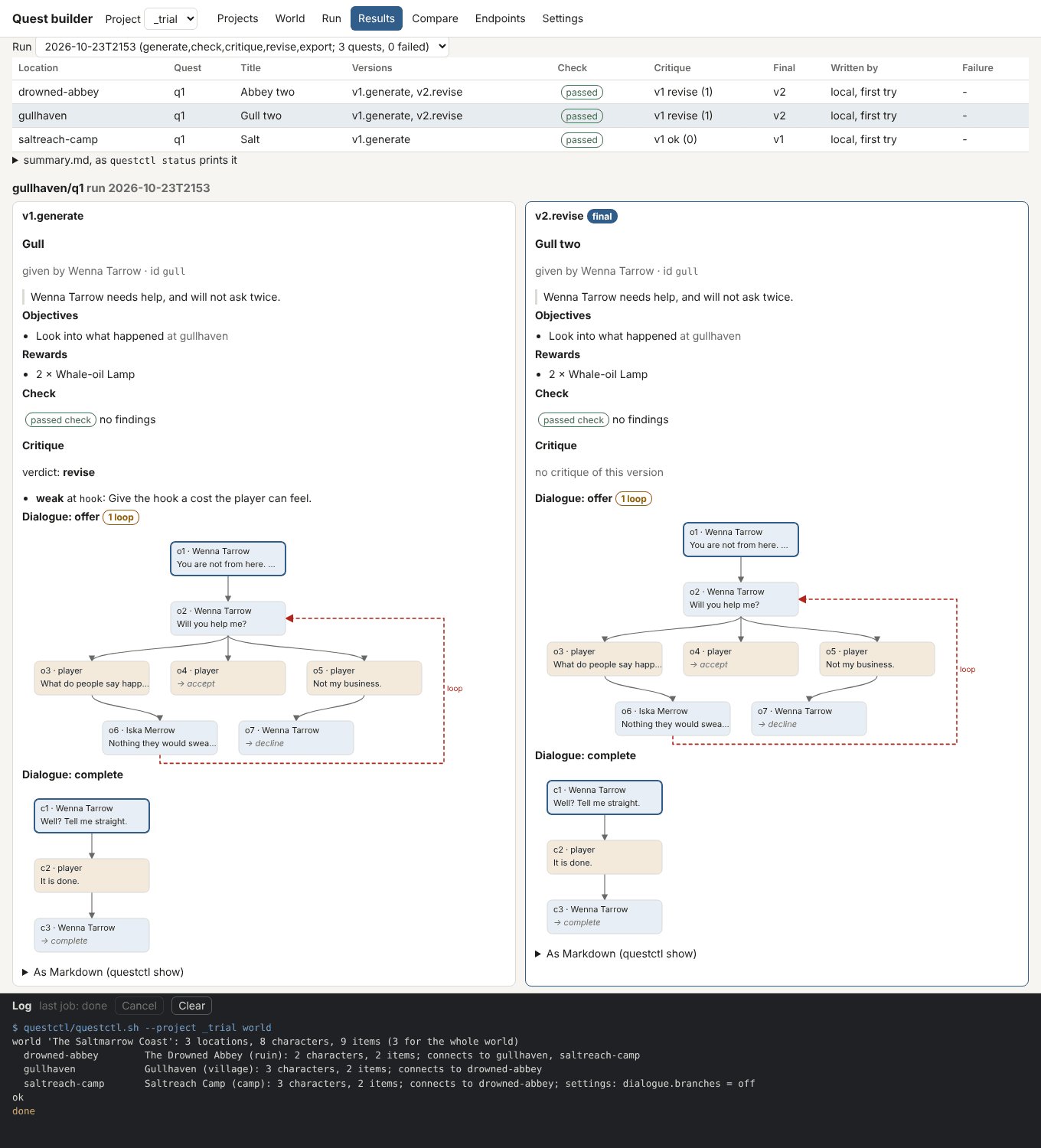Click the 'passed check' badge in the v1.generate panel
1041x1148 pixels.
coord(61,420)
